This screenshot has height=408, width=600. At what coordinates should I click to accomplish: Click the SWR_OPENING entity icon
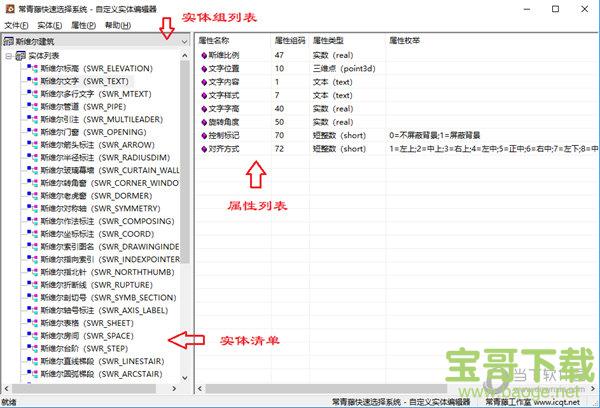click(x=32, y=132)
